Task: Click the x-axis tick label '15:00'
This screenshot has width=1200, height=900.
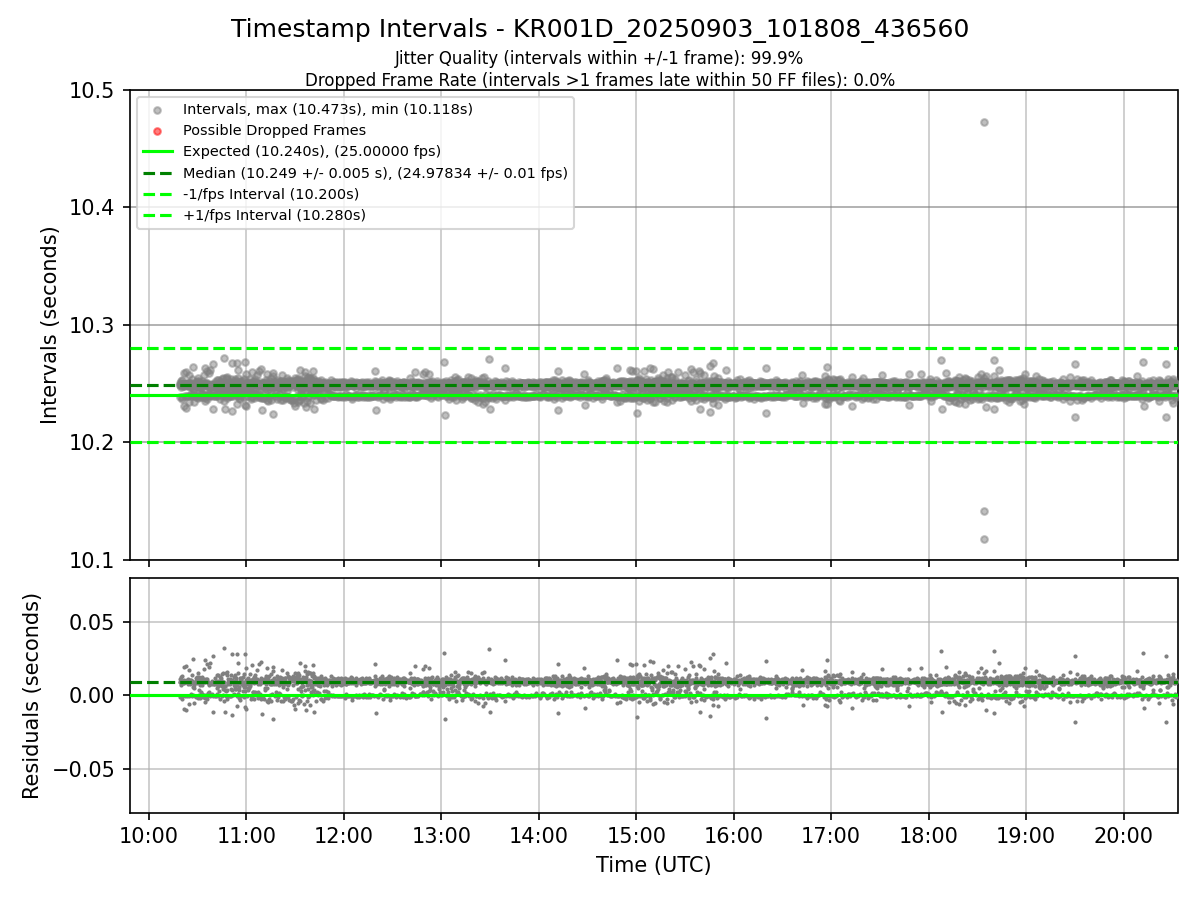Action: pos(636,834)
